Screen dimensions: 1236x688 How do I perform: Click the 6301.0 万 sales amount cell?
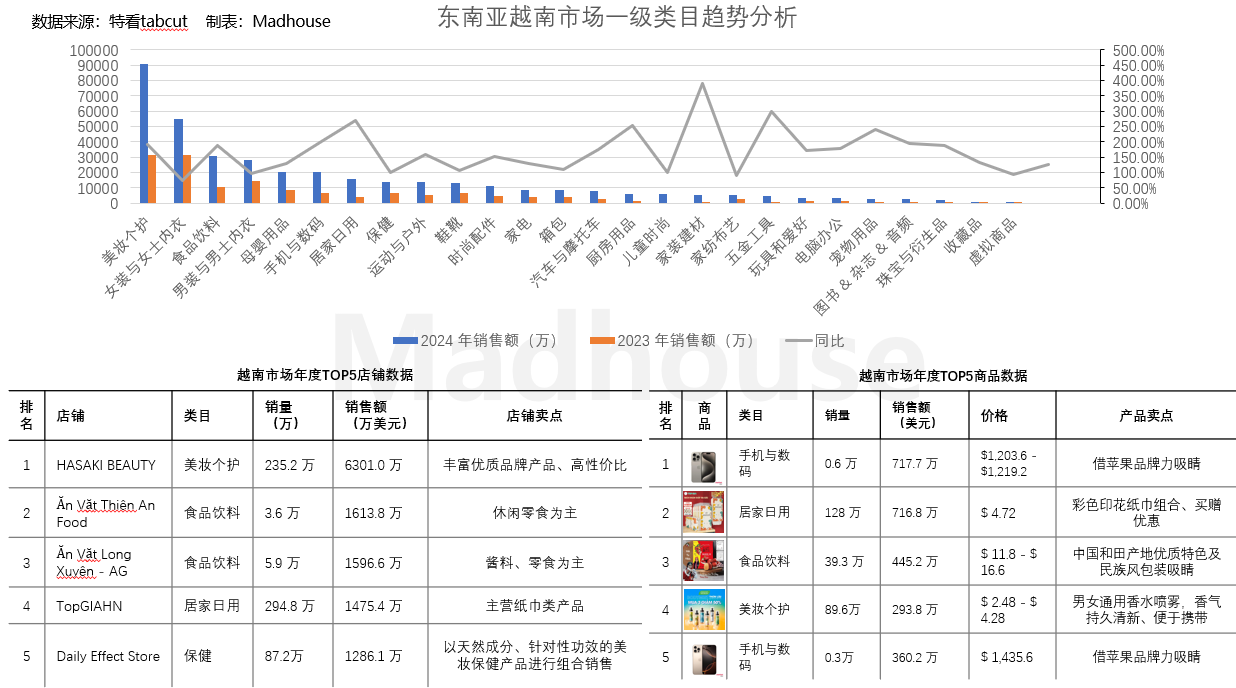point(373,464)
